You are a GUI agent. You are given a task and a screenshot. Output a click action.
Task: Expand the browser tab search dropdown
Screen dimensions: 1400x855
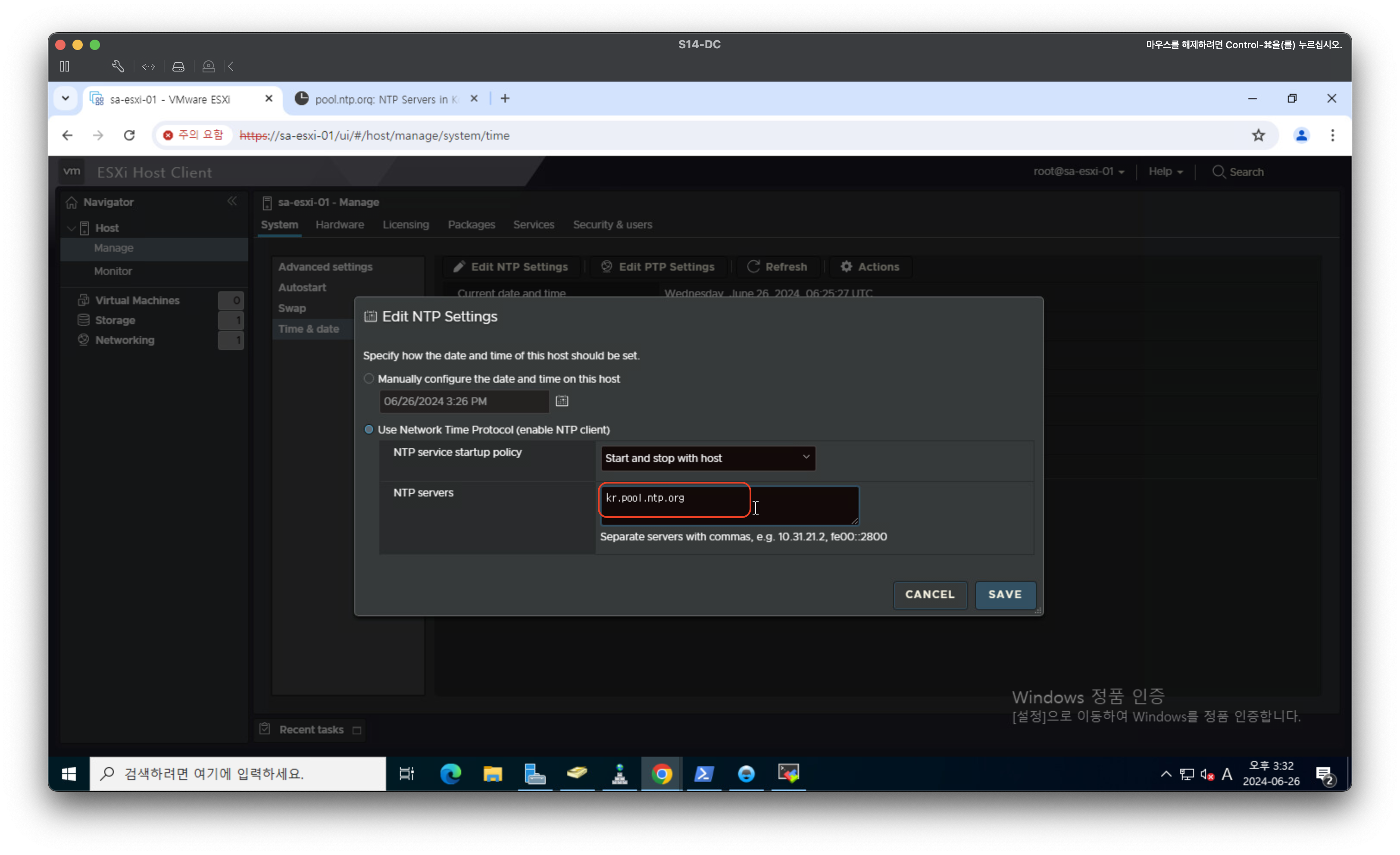click(x=66, y=99)
